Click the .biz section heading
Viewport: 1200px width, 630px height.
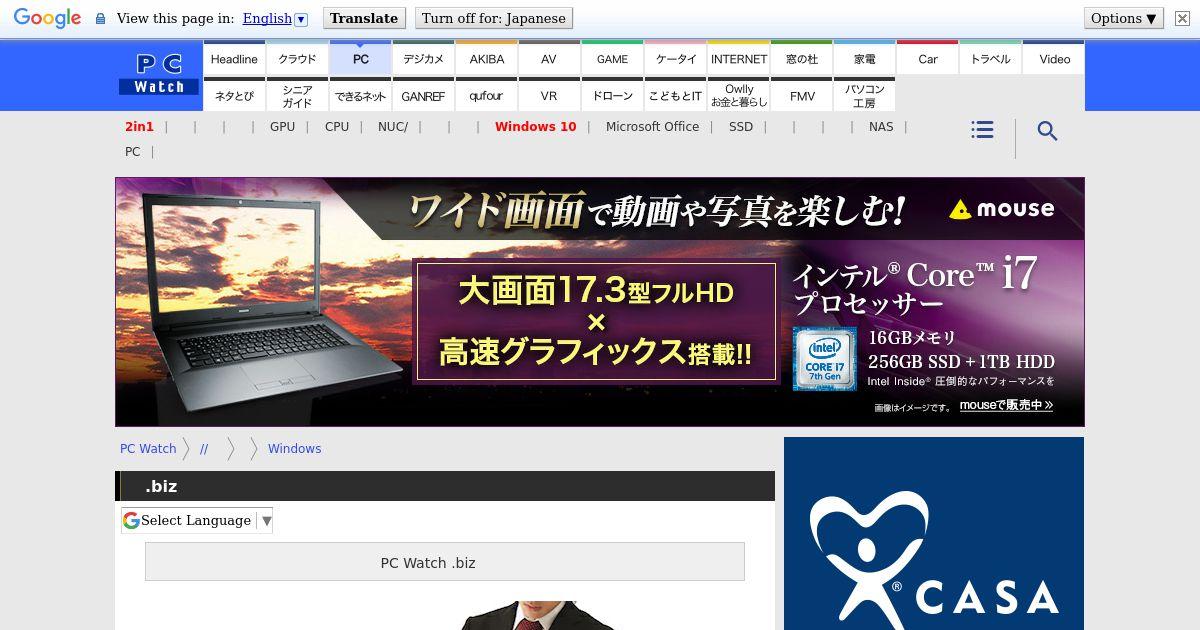445,486
